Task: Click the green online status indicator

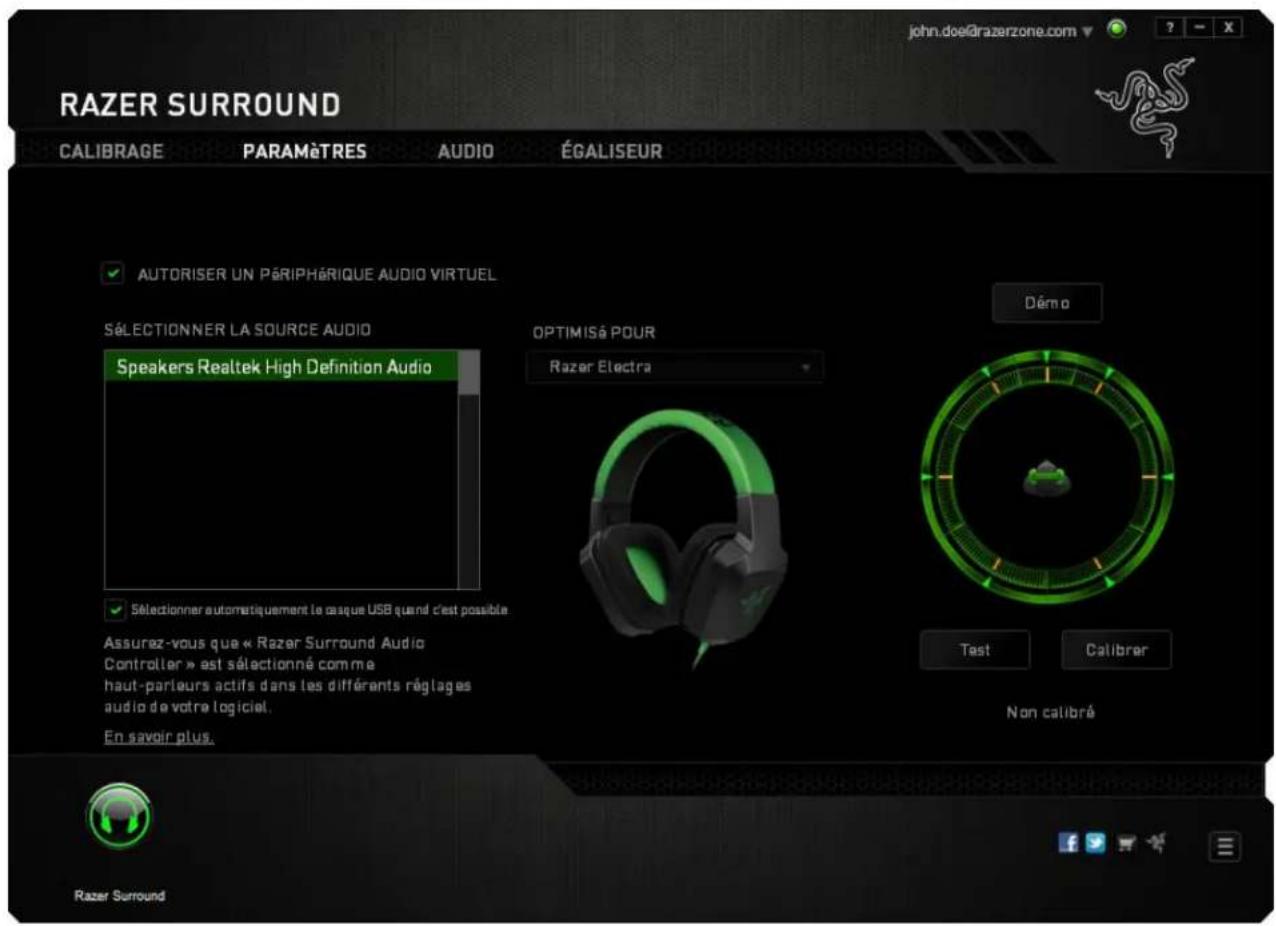Action: (1117, 29)
